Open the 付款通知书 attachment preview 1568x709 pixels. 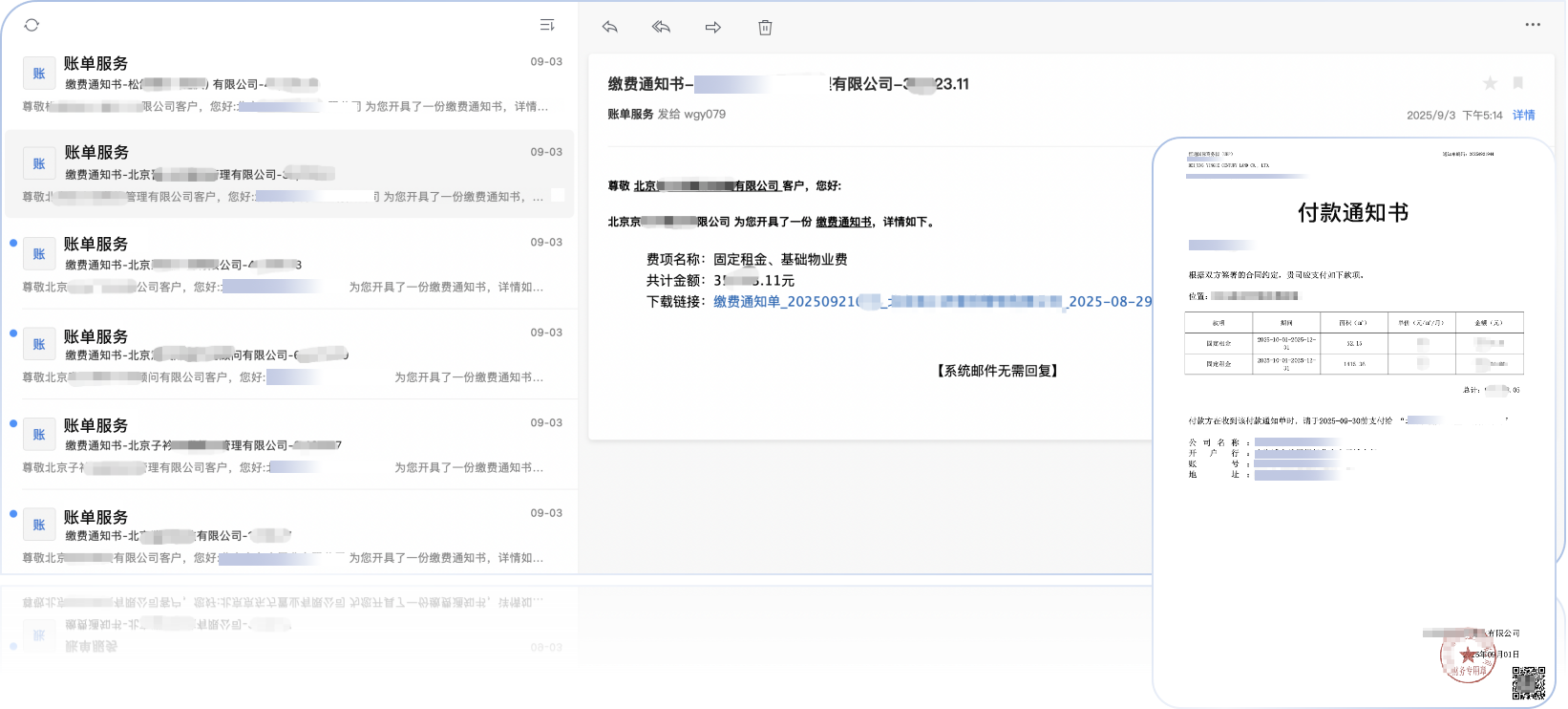[x=1352, y=382]
